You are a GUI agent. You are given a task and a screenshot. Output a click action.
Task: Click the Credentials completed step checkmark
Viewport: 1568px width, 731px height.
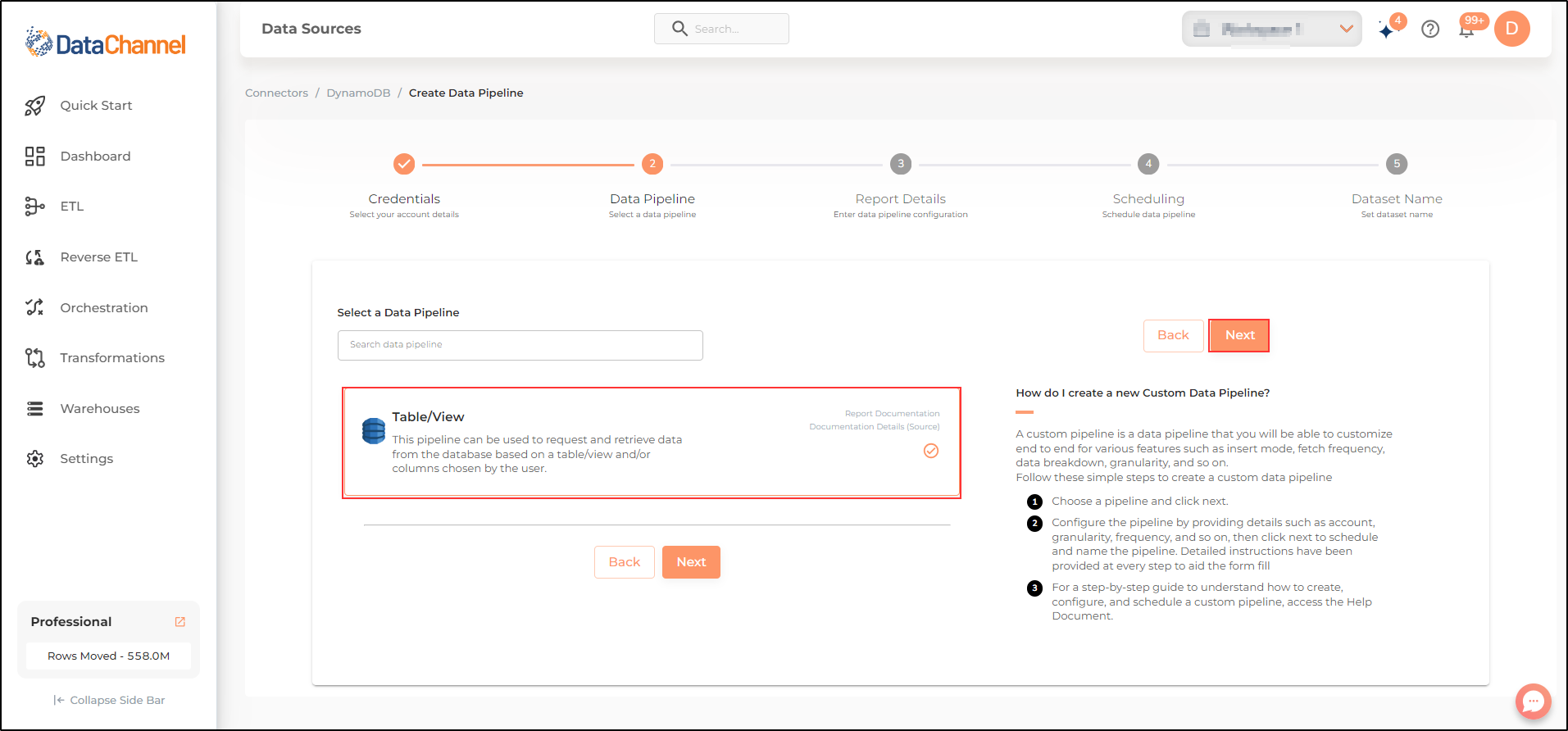[x=404, y=164]
